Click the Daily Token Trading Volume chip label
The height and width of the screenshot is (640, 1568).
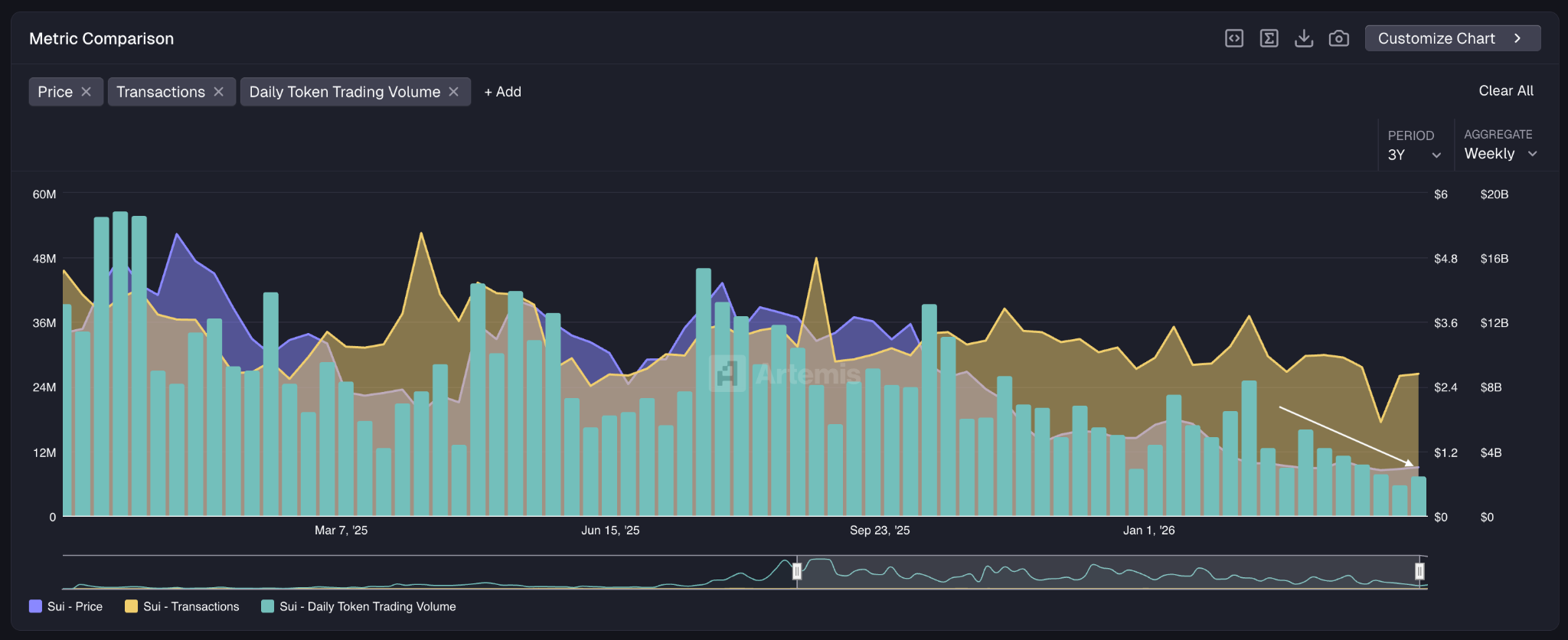(x=345, y=92)
